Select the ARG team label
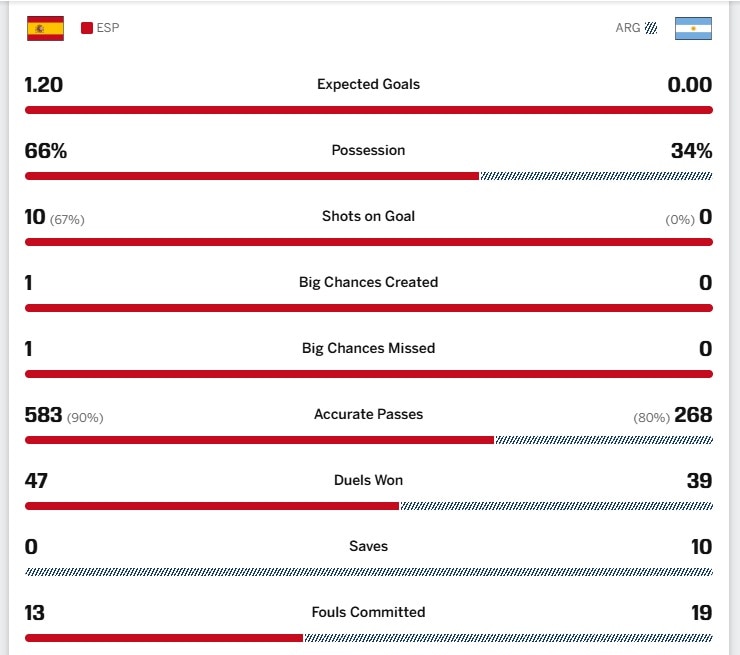The width and height of the screenshot is (740, 655). pos(628,28)
